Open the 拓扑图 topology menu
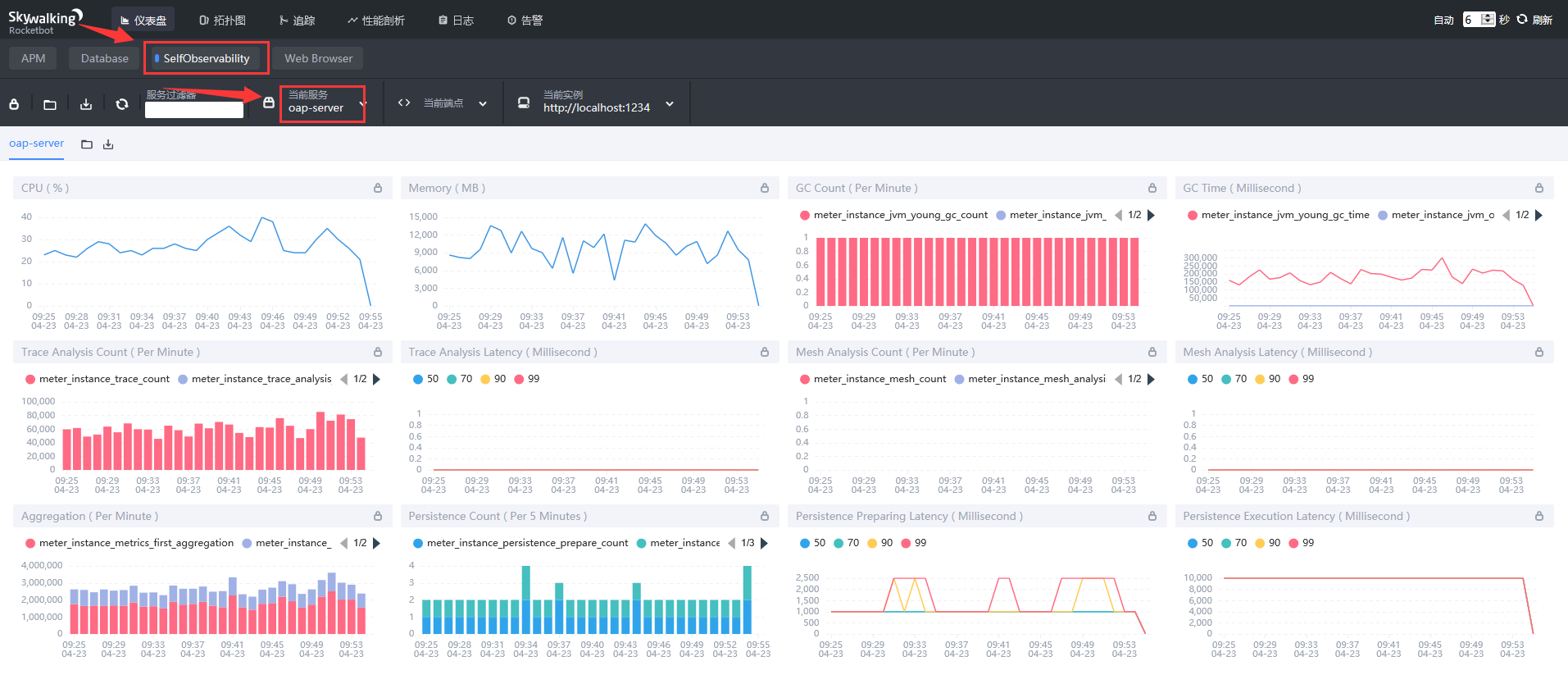Viewport: 1568px width, 684px height. point(222,20)
